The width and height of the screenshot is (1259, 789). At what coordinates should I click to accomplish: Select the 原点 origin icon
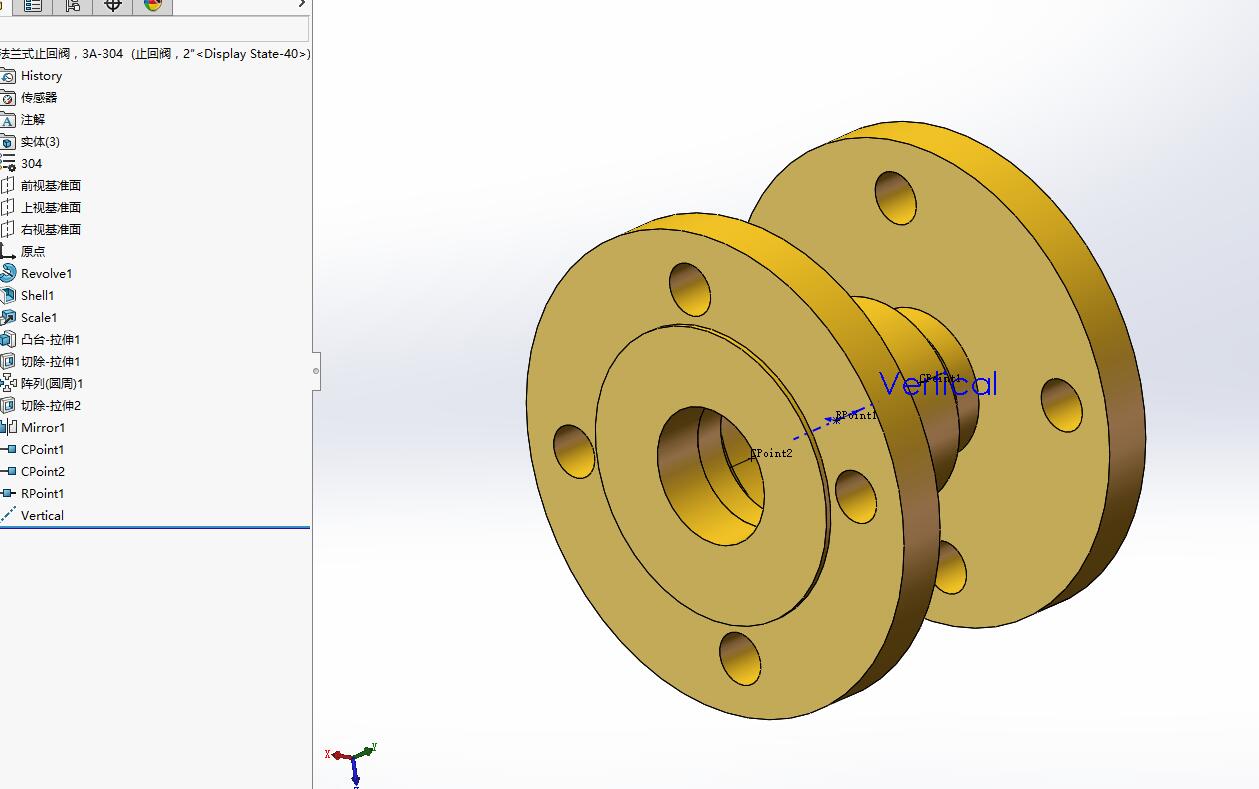(x=8, y=252)
